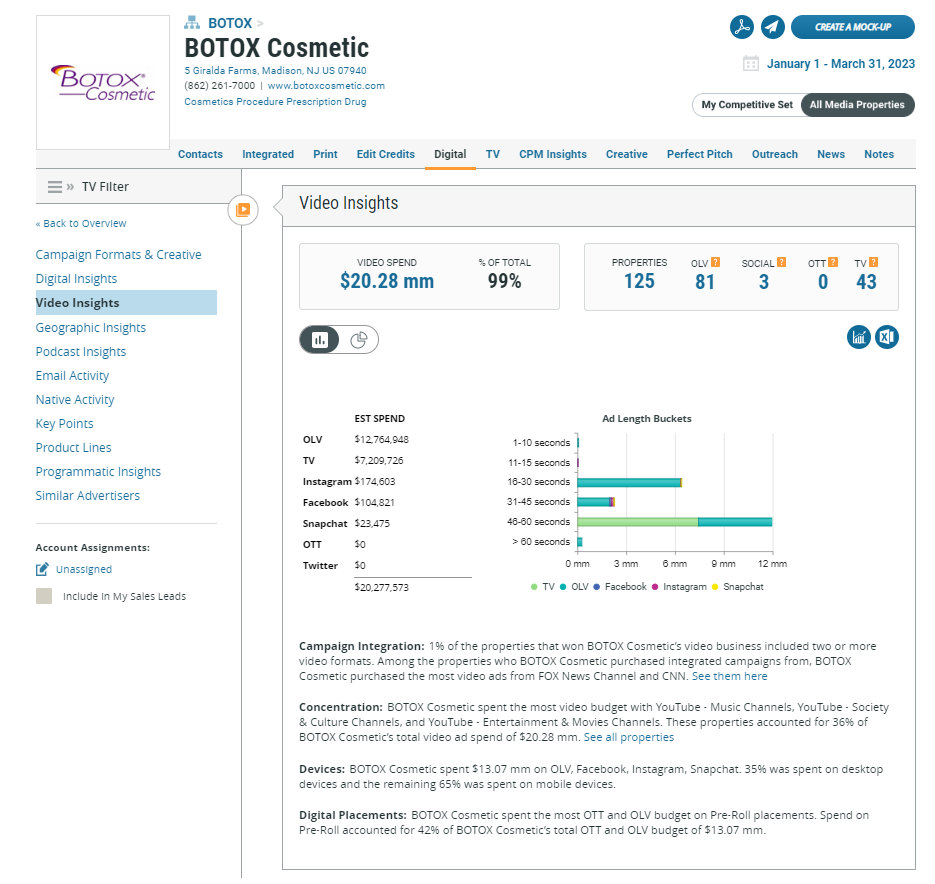935x884 pixels.
Task: Click Cosmetics Procedure Prescription Drug category link
Action: click(x=275, y=101)
